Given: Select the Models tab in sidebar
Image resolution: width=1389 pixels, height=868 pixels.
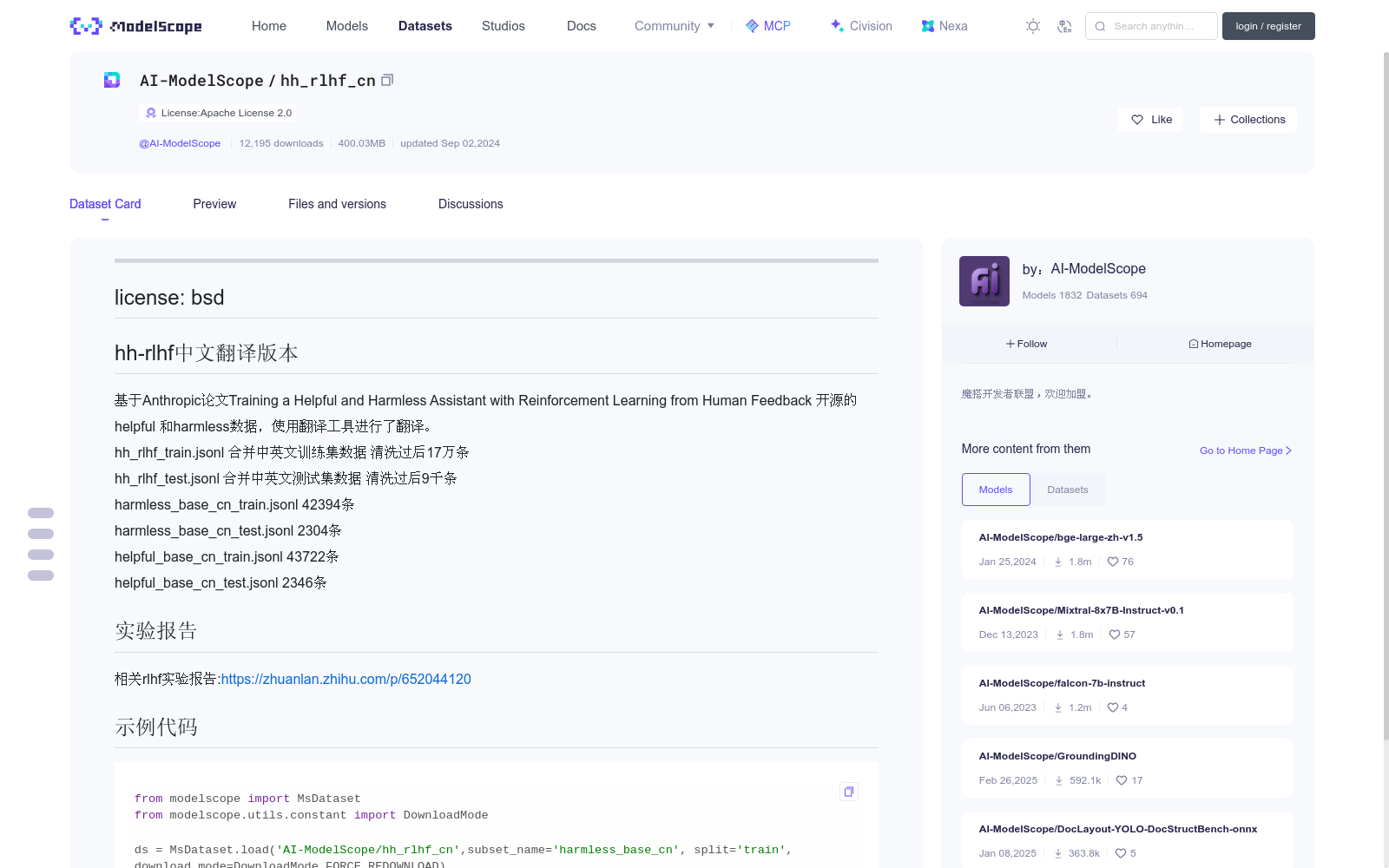Looking at the screenshot, I should pyautogui.click(x=996, y=490).
